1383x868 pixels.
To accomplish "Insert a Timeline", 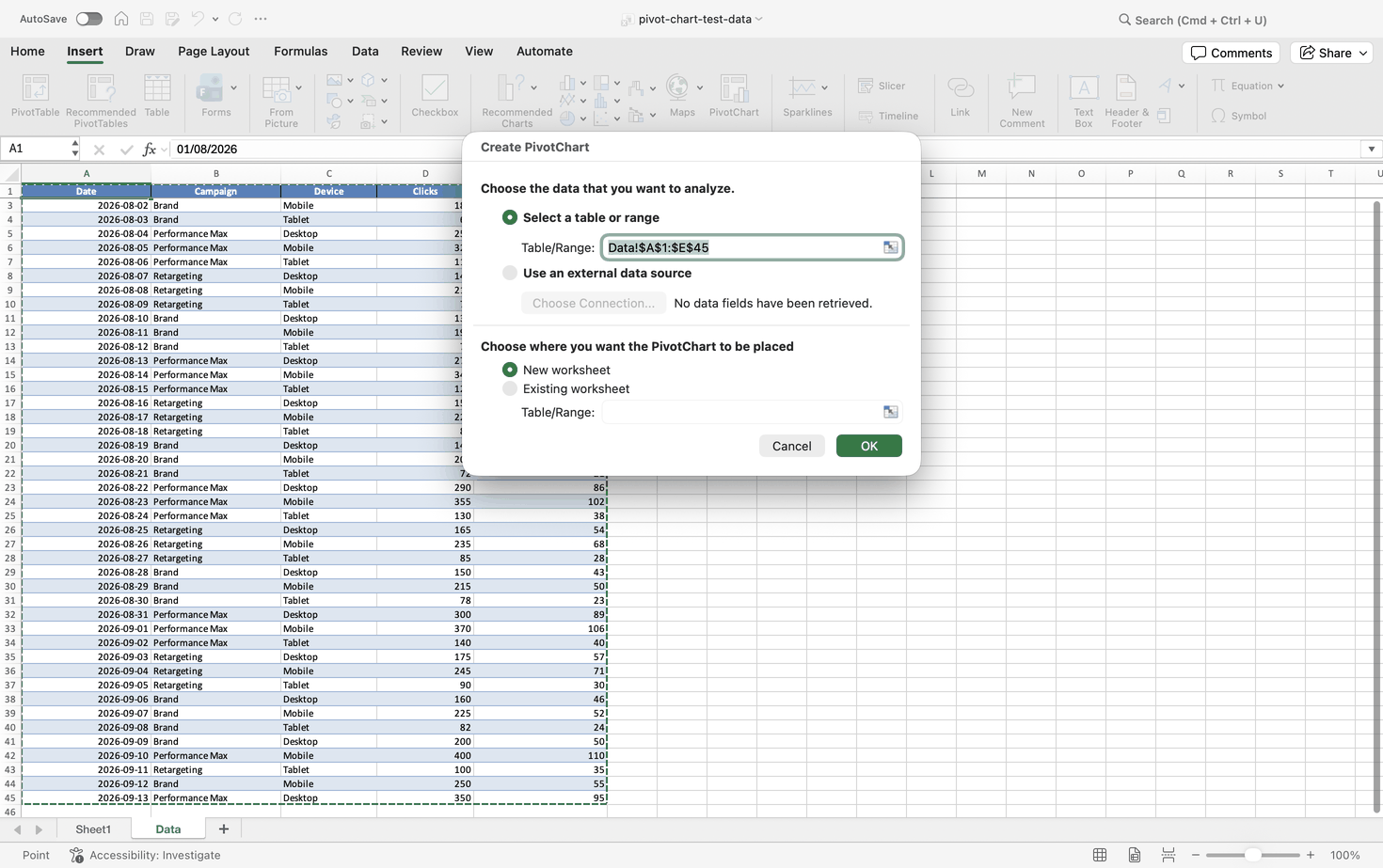I will (888, 116).
